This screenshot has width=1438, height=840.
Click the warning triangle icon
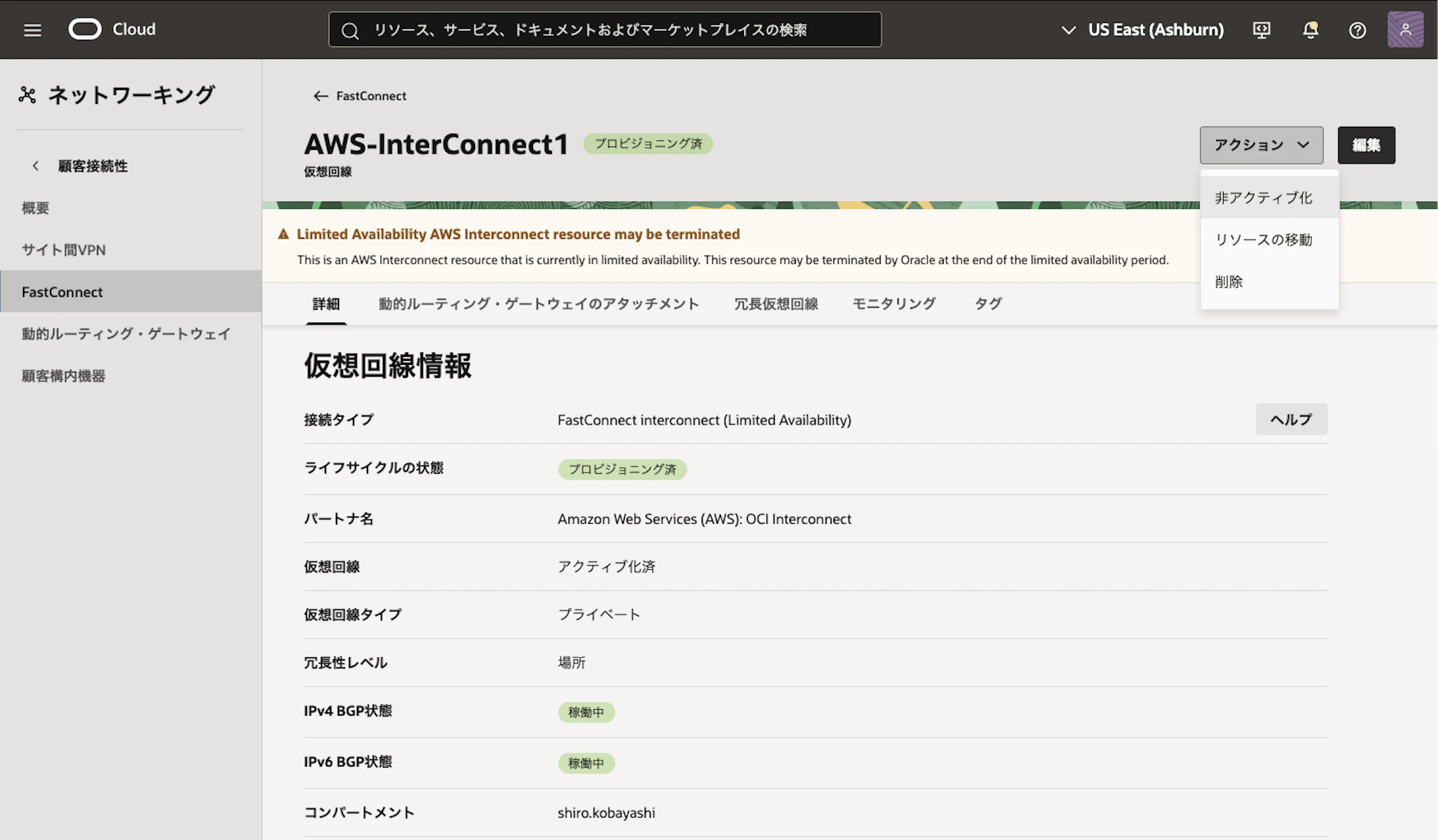click(283, 234)
